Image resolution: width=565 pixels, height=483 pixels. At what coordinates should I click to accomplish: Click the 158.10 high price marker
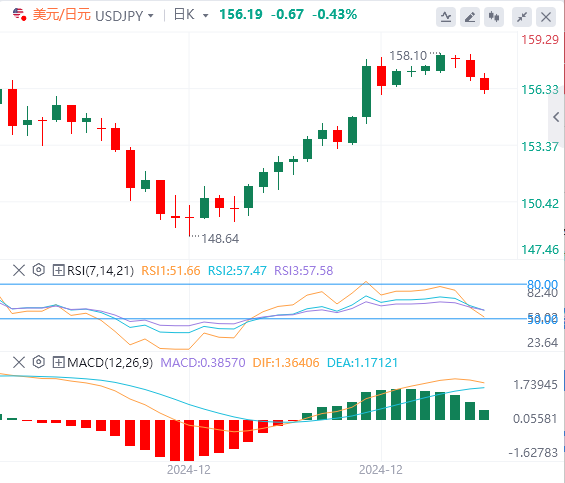pos(408,56)
